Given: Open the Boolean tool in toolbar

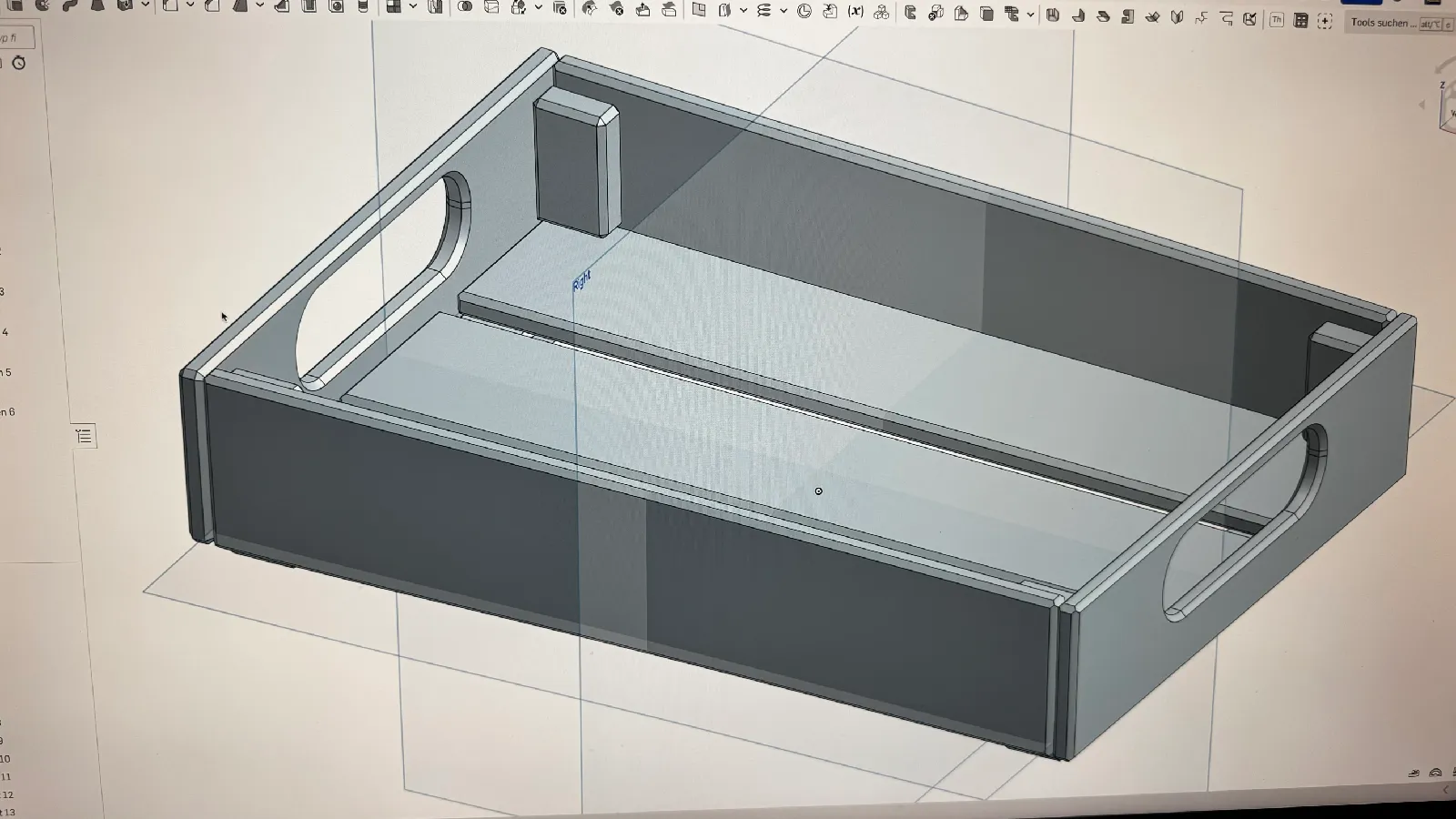Looking at the screenshot, I should 464,7.
